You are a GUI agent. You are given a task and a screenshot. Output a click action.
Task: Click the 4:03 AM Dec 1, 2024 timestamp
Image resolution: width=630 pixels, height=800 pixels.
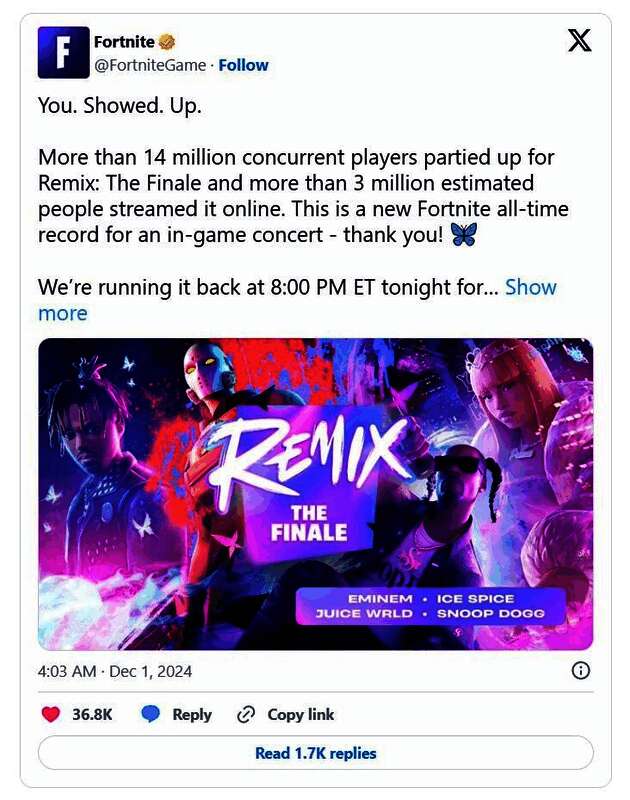[x=115, y=671]
